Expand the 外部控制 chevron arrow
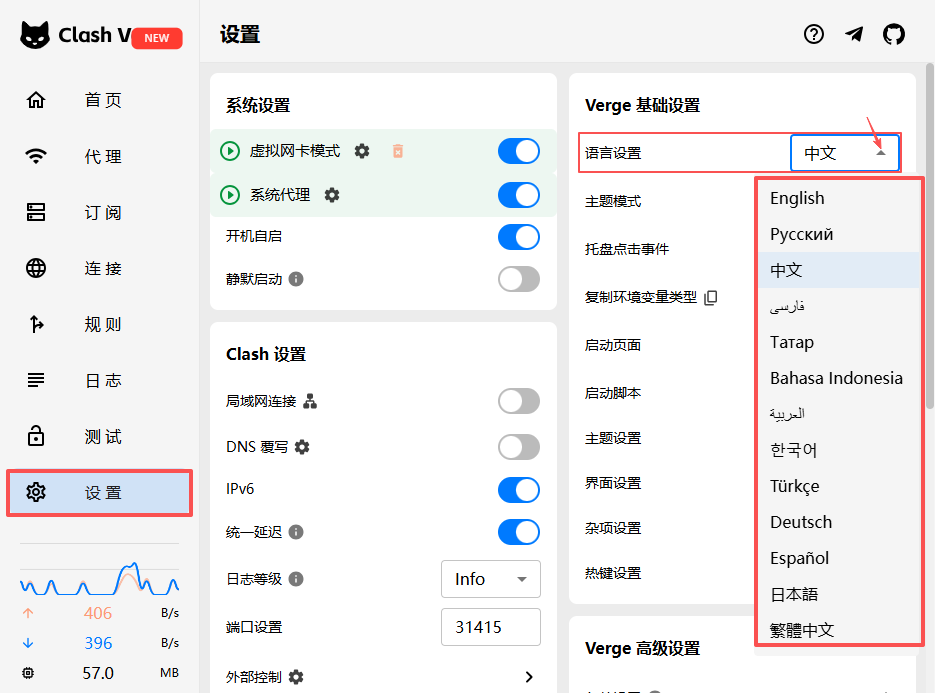This screenshot has width=935, height=693. [529, 677]
